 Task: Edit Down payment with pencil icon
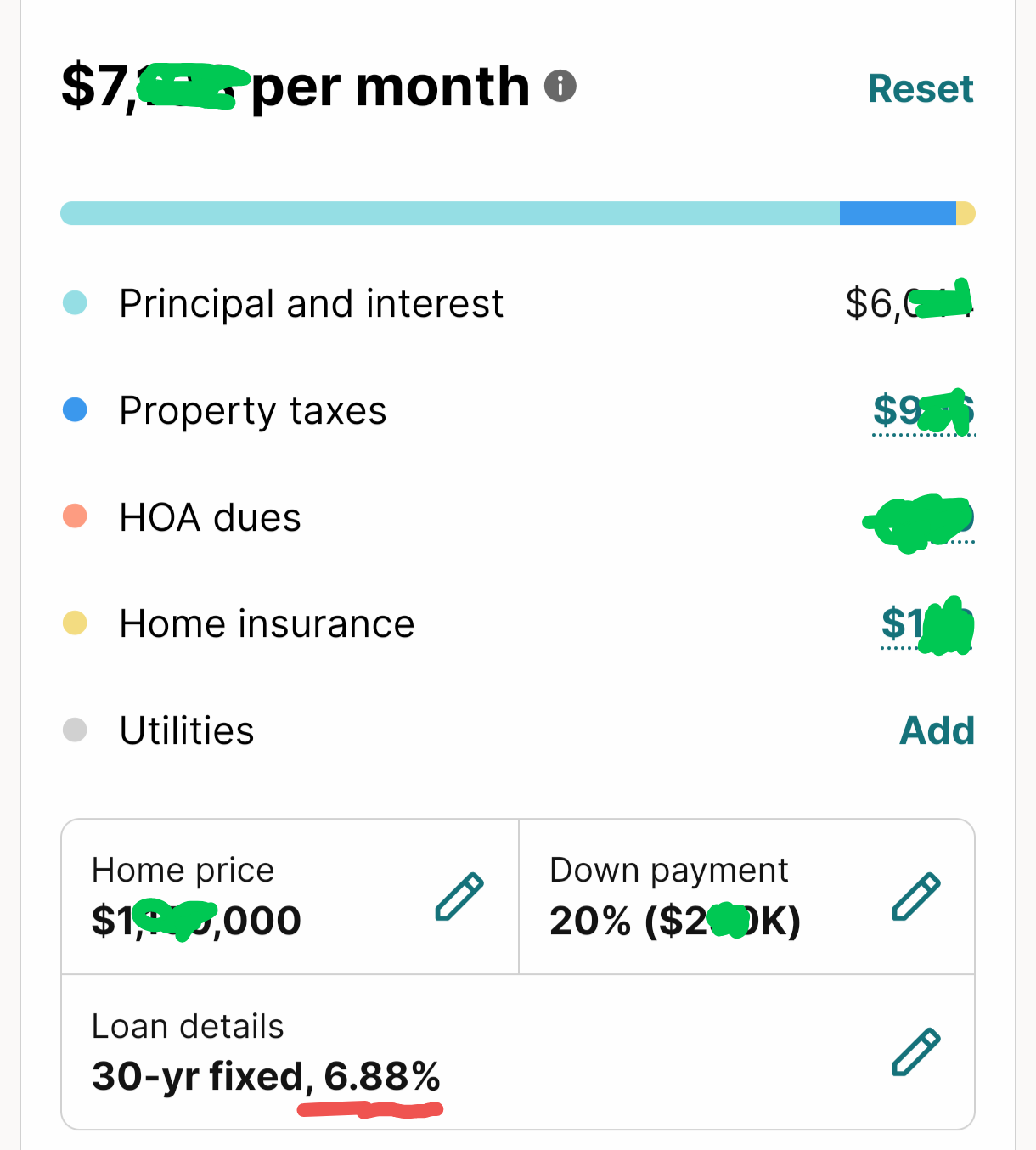tap(916, 896)
